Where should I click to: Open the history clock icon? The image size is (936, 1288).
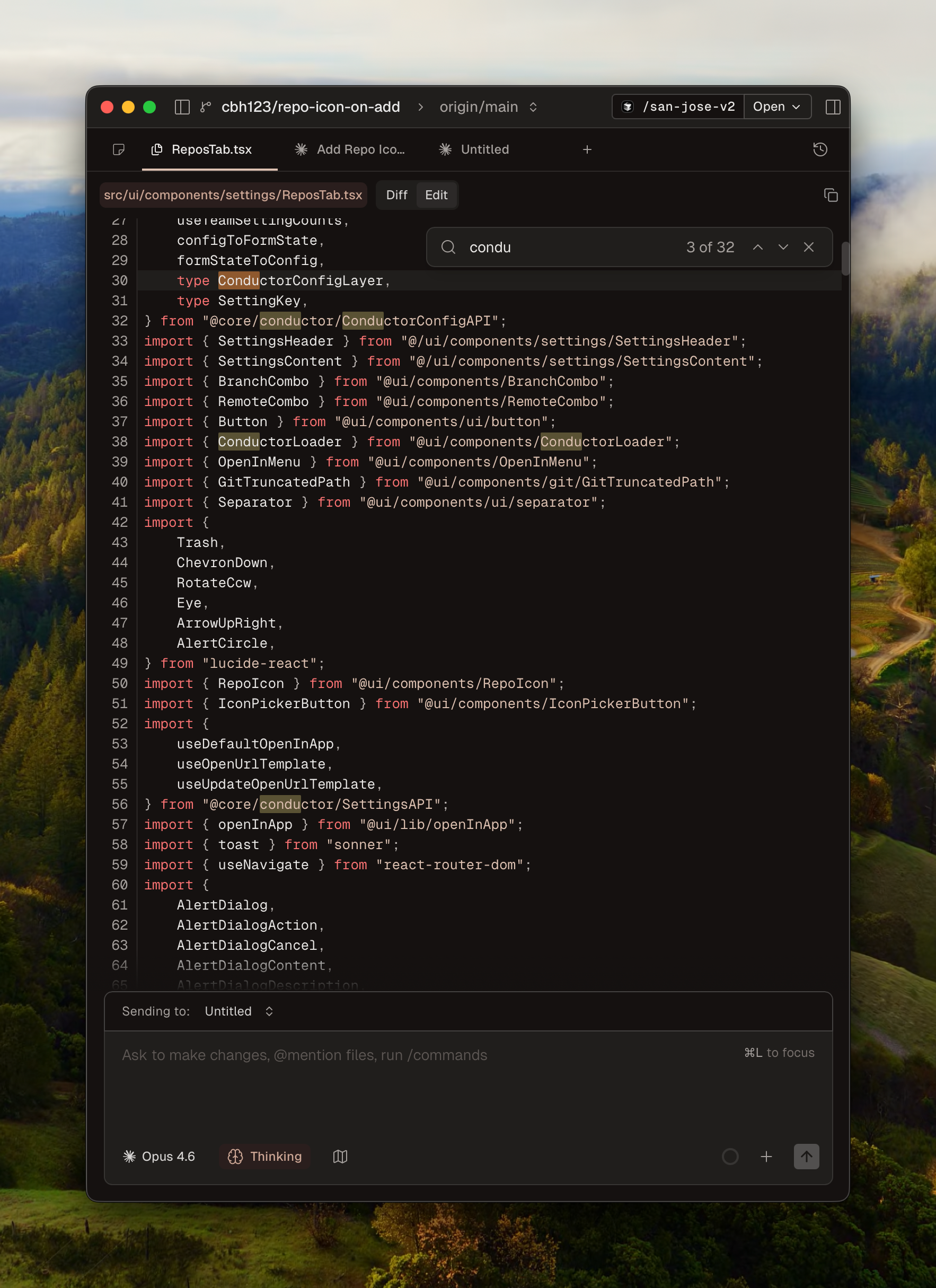[819, 149]
